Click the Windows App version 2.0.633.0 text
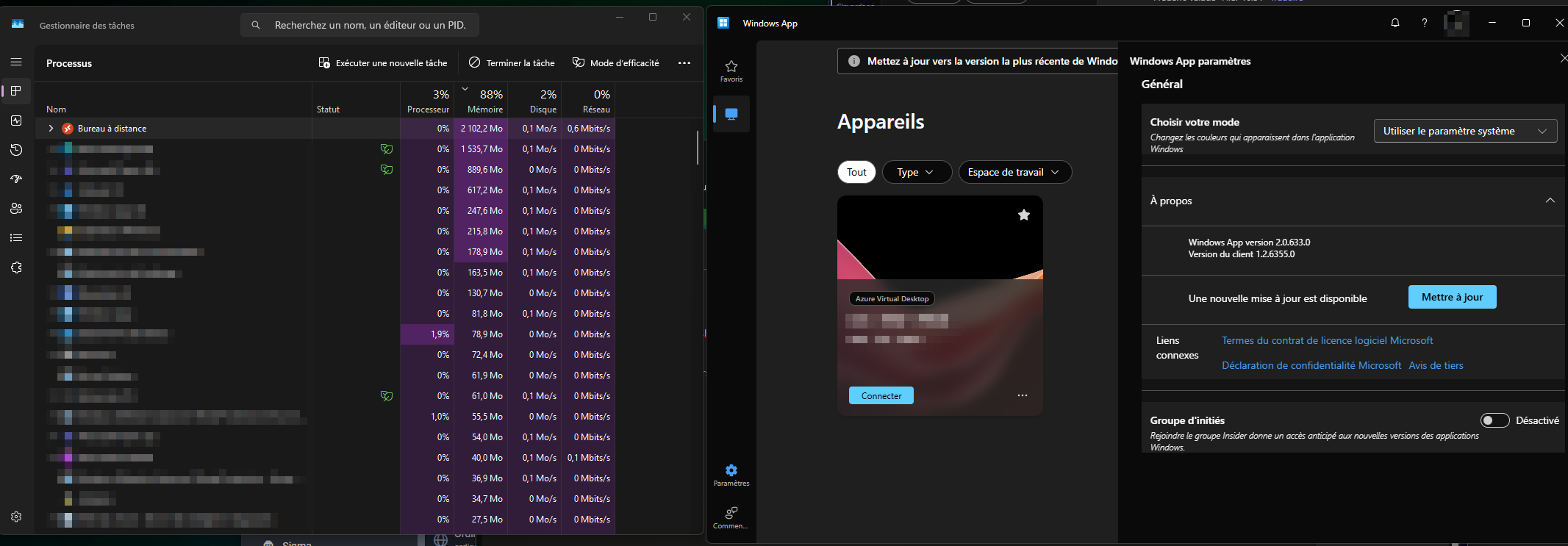The width and height of the screenshot is (1568, 546). click(1249, 242)
